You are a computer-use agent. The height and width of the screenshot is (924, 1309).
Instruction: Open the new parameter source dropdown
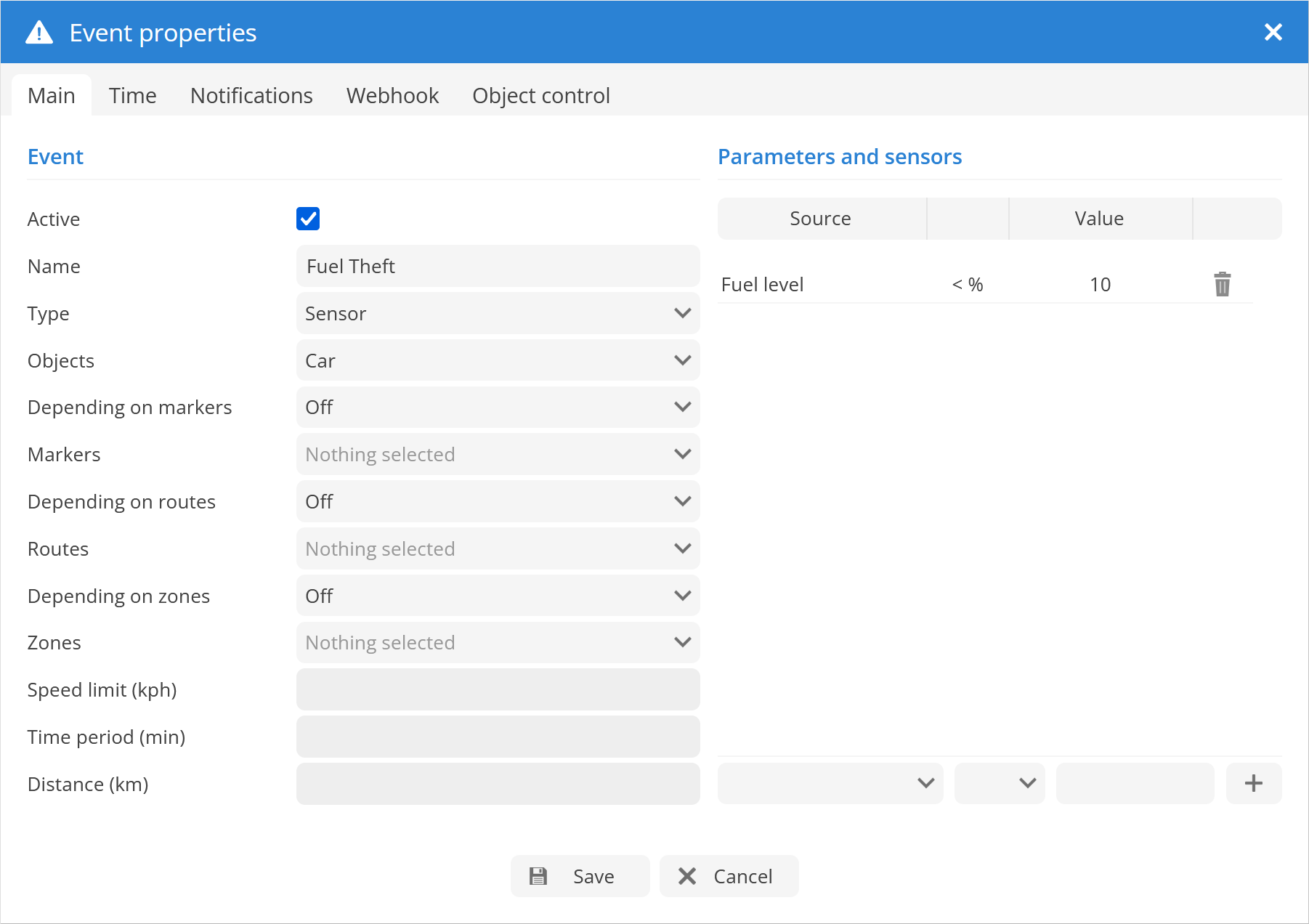pos(830,783)
